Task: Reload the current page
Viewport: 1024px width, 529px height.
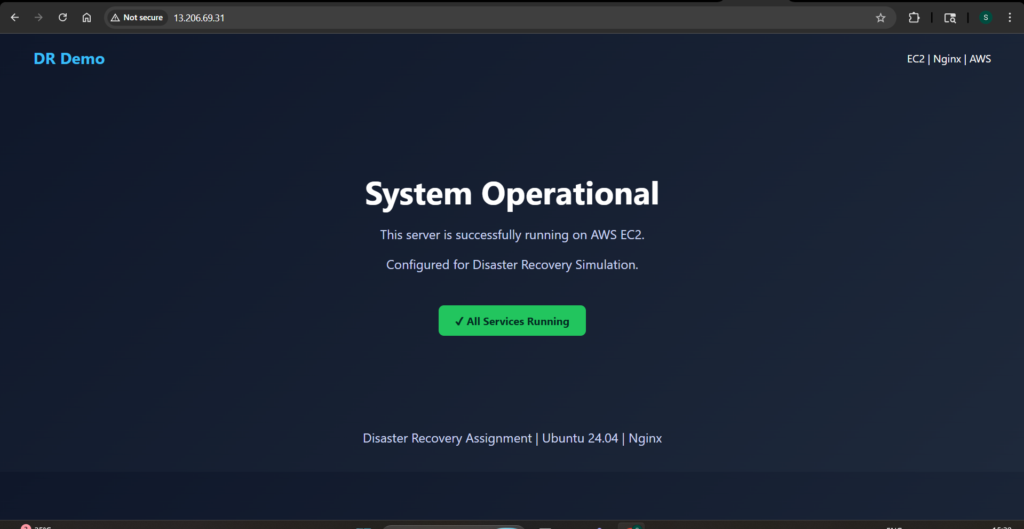Action: (x=63, y=17)
